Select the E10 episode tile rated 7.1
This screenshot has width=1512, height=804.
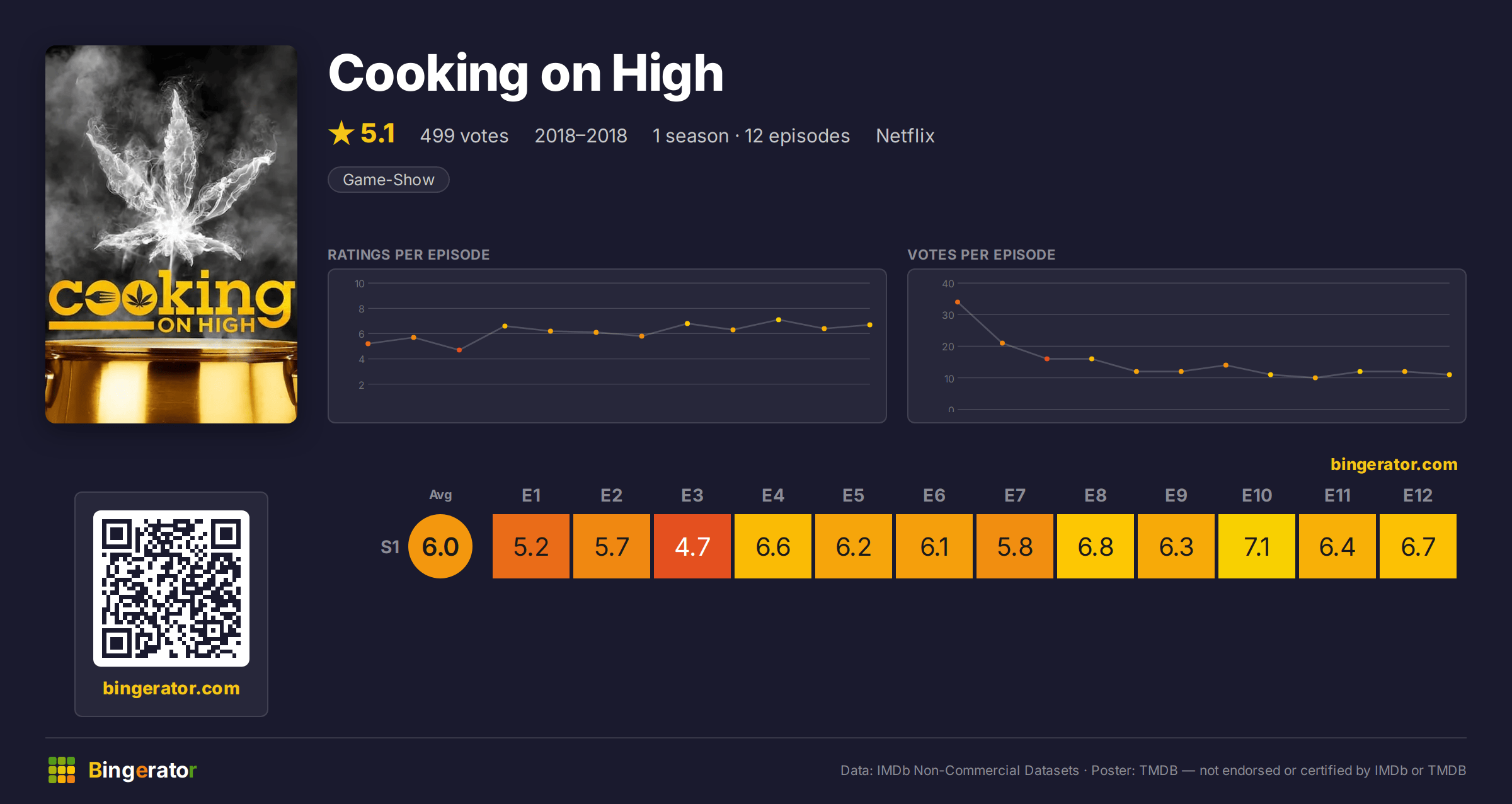[x=1257, y=546]
